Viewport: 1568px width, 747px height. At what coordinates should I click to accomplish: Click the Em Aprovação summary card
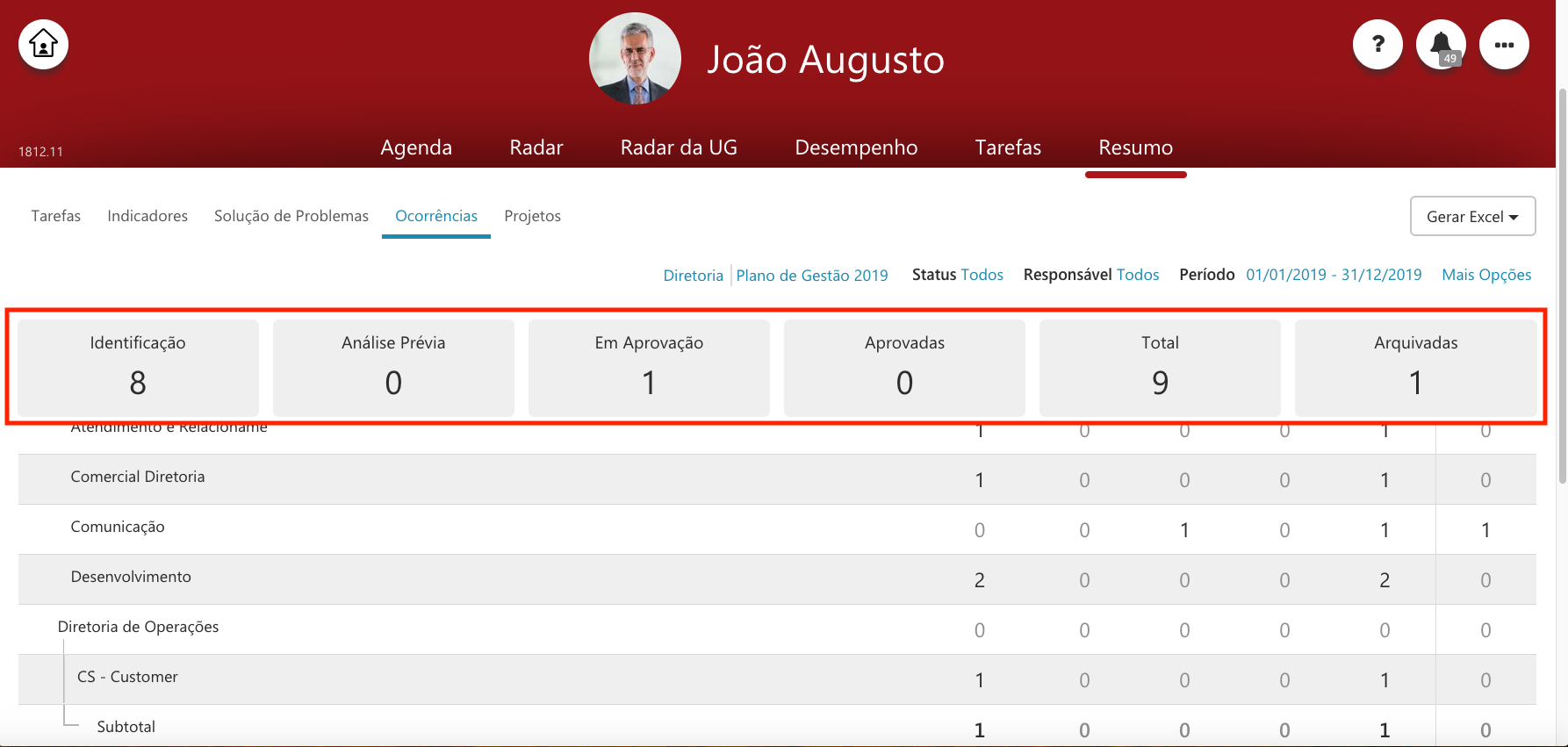tap(649, 368)
